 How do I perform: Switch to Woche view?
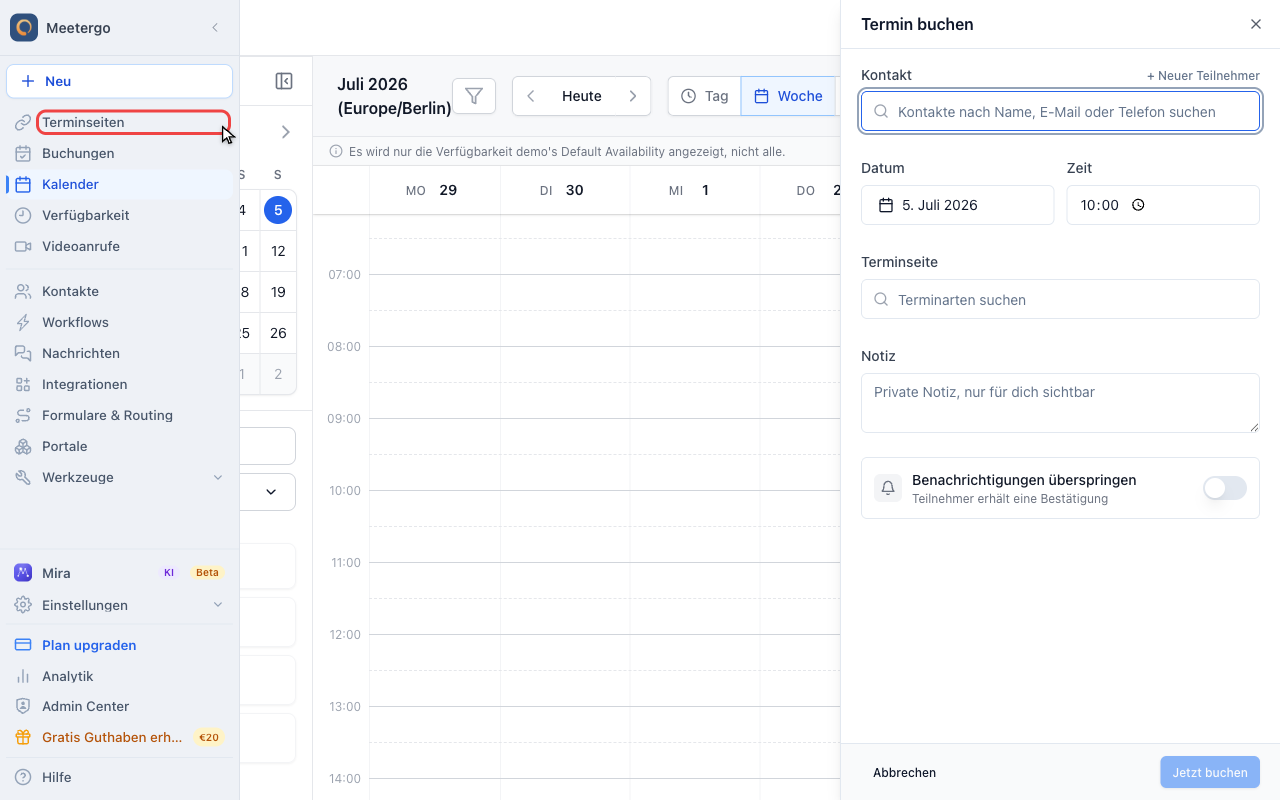pos(788,96)
